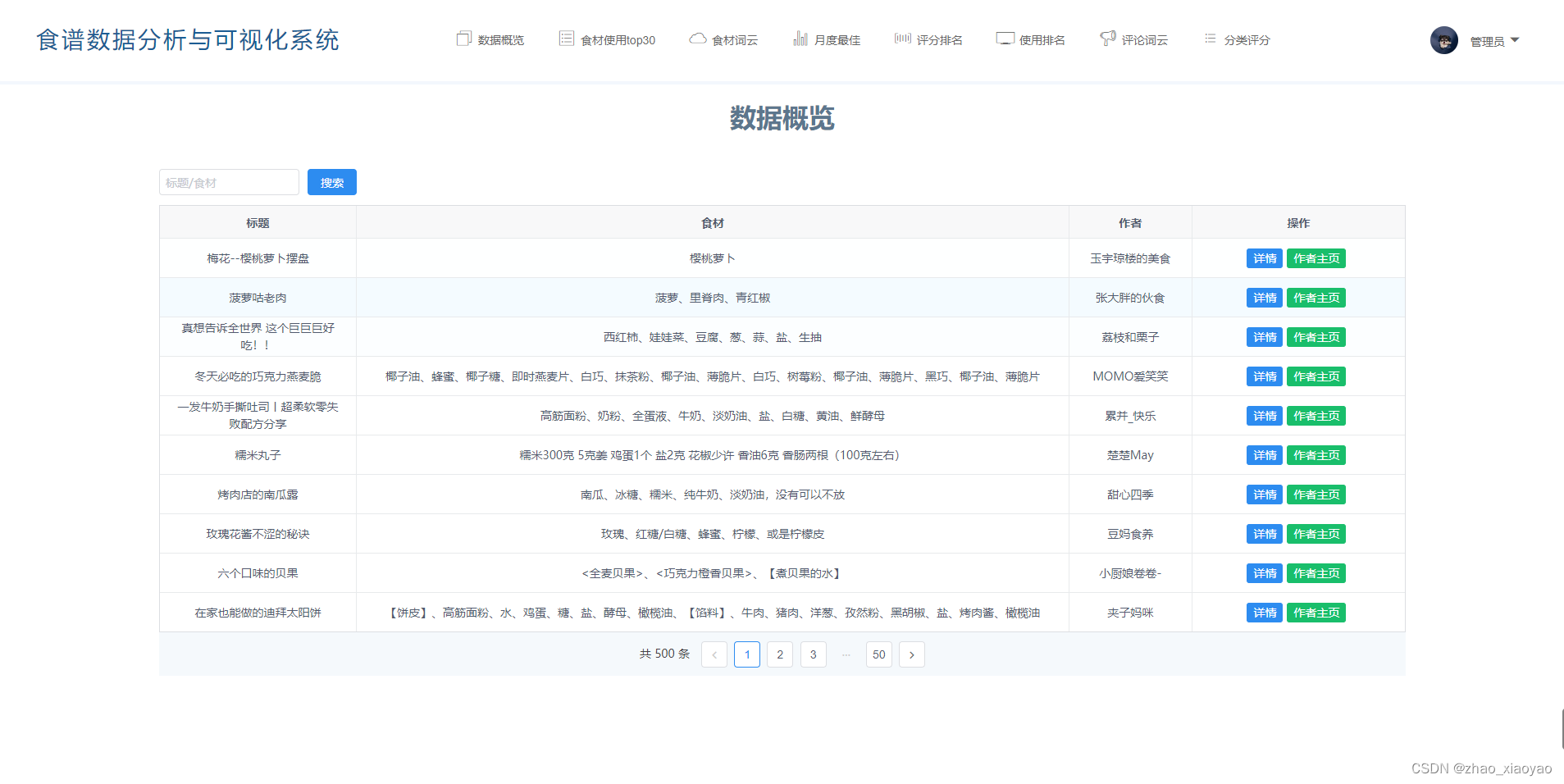This screenshot has width=1564, height=784.
Task: Open 作者主页 for 玉宇琼楼的美食
Action: coord(1316,258)
